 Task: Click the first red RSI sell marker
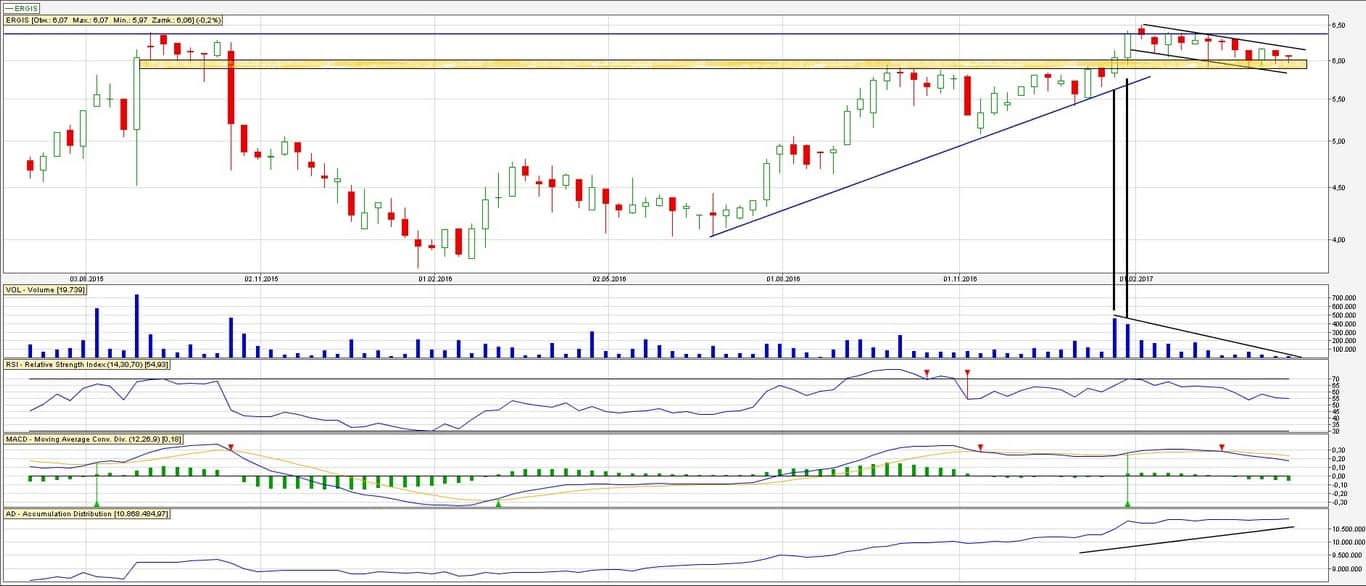926,374
